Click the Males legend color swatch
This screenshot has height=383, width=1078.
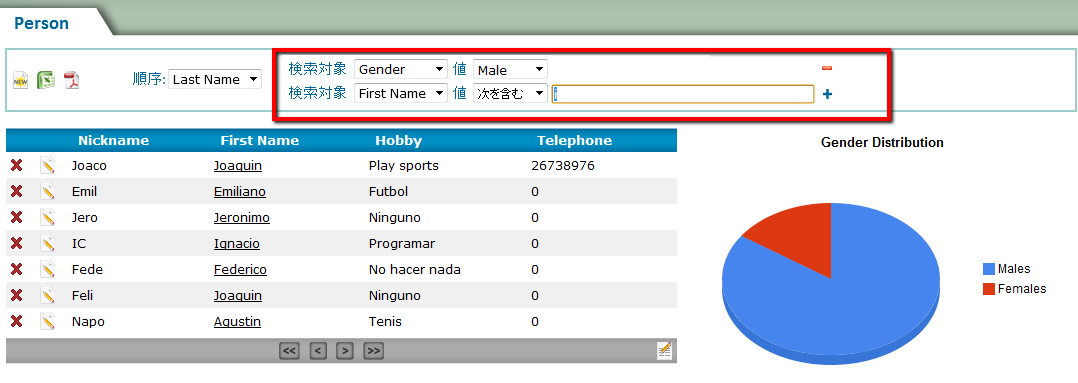pos(989,269)
